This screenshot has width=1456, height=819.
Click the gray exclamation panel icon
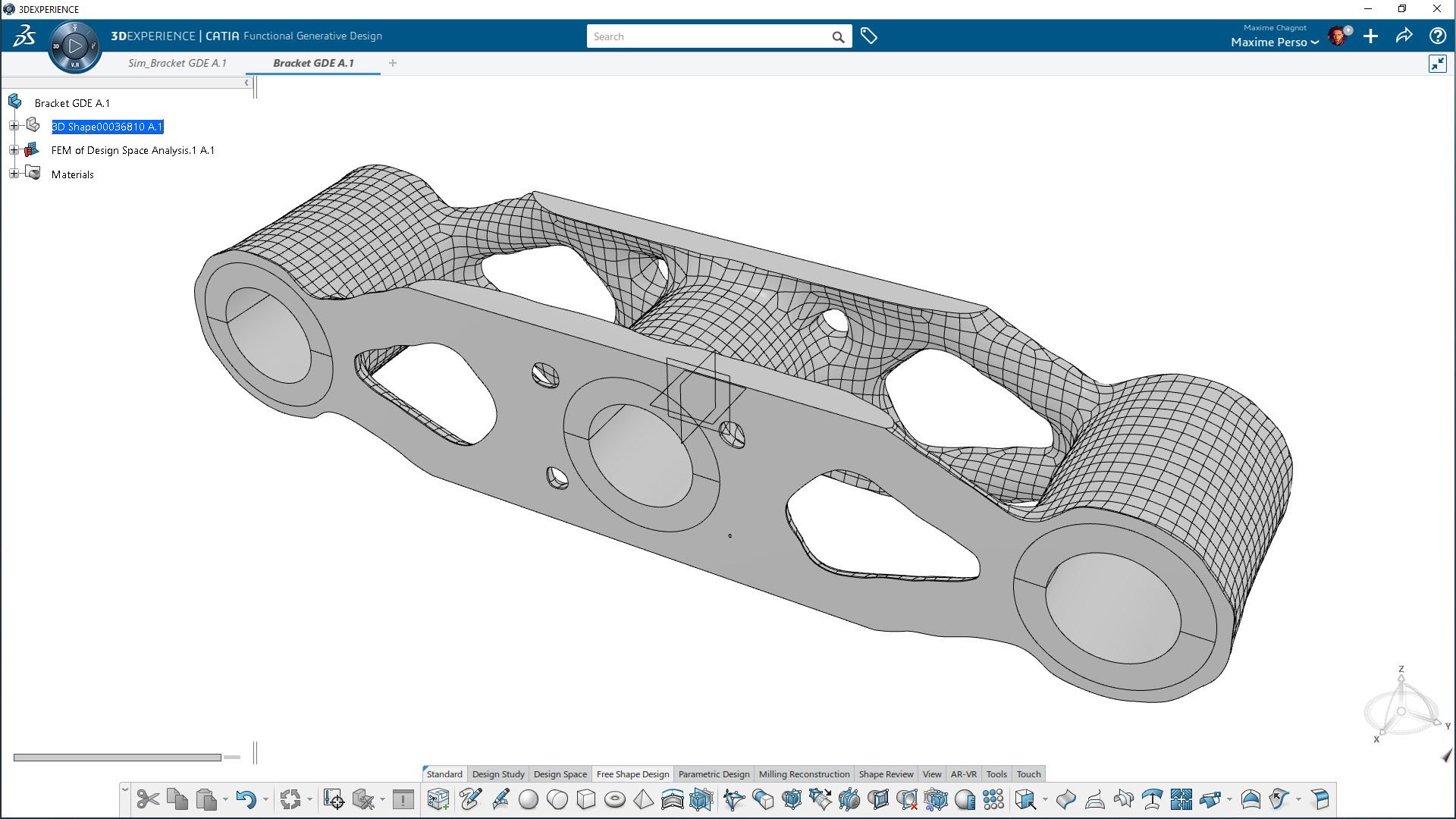click(403, 799)
